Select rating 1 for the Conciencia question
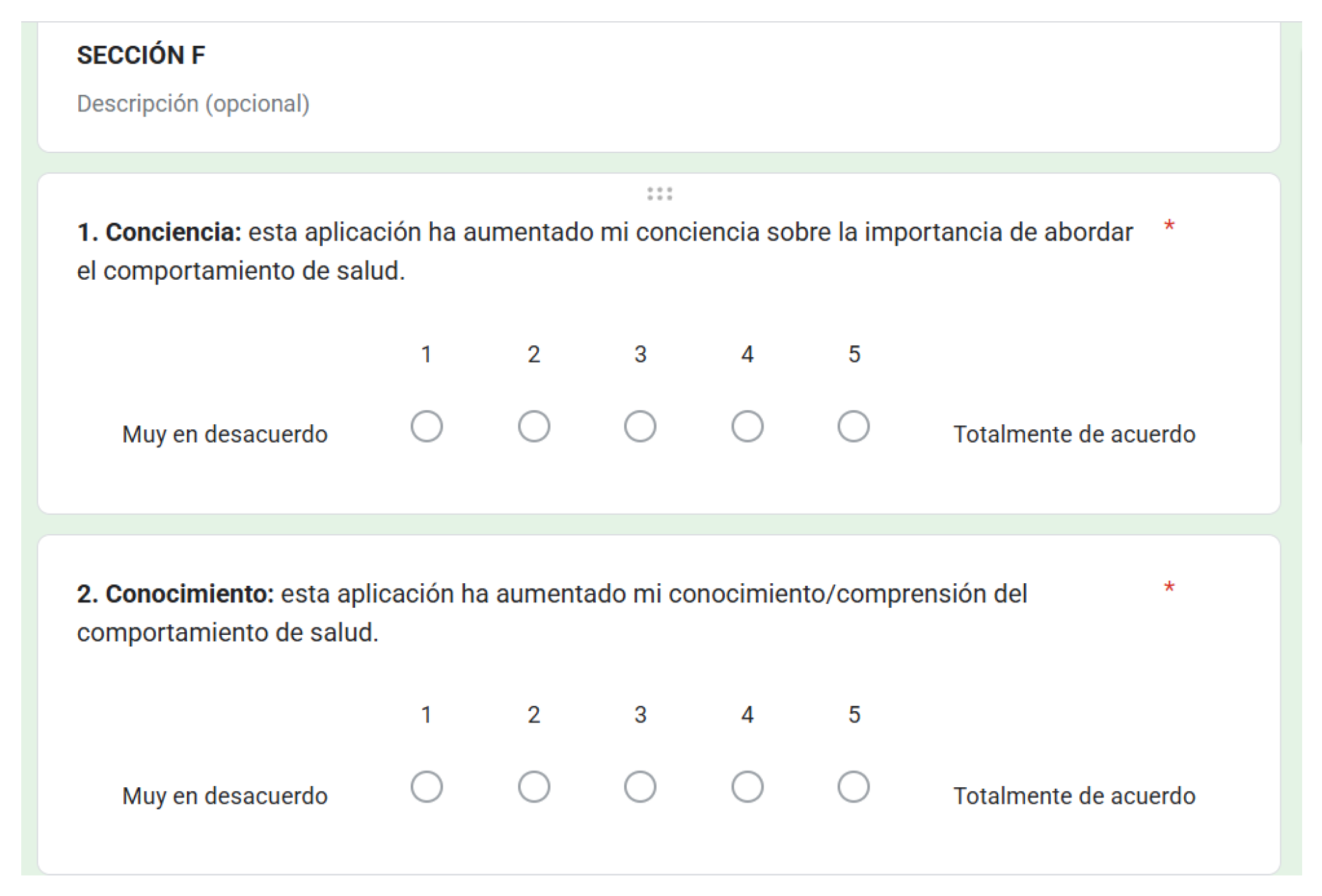The height and width of the screenshot is (896, 1322). 426,426
